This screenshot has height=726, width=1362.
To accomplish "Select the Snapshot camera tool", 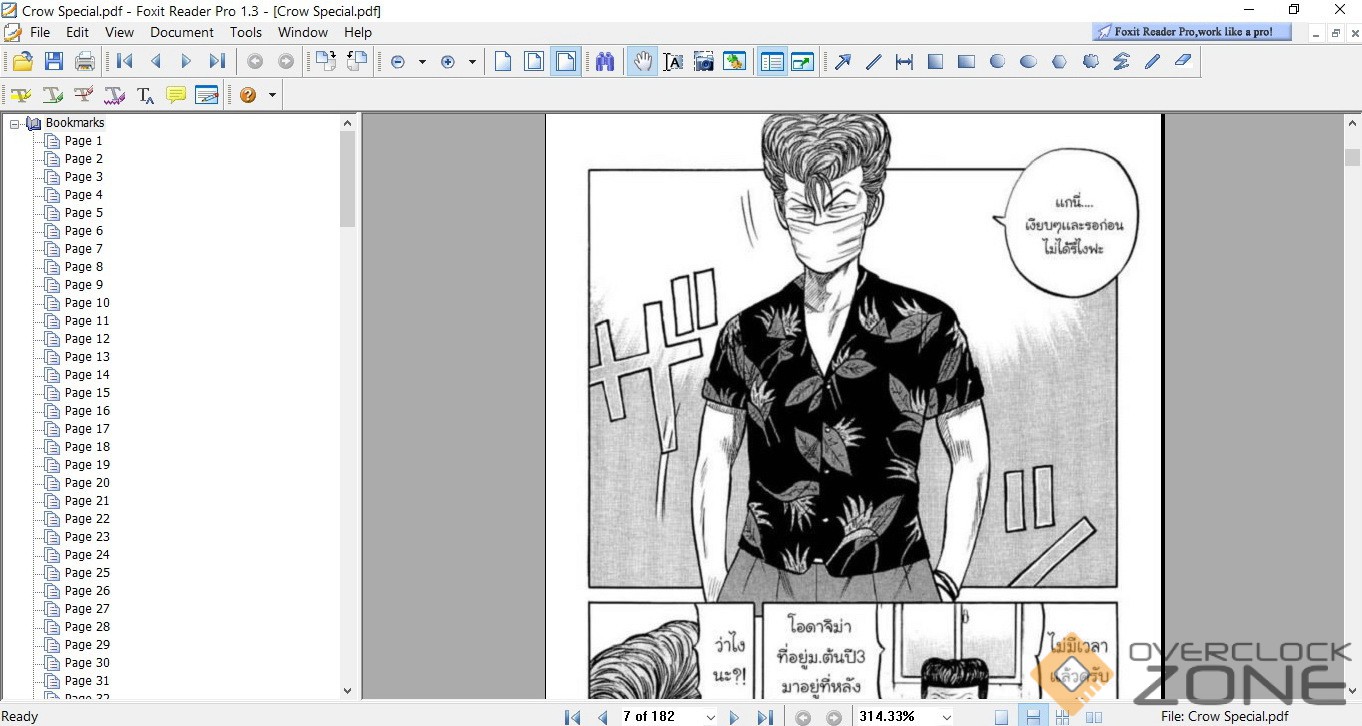I will (x=704, y=62).
